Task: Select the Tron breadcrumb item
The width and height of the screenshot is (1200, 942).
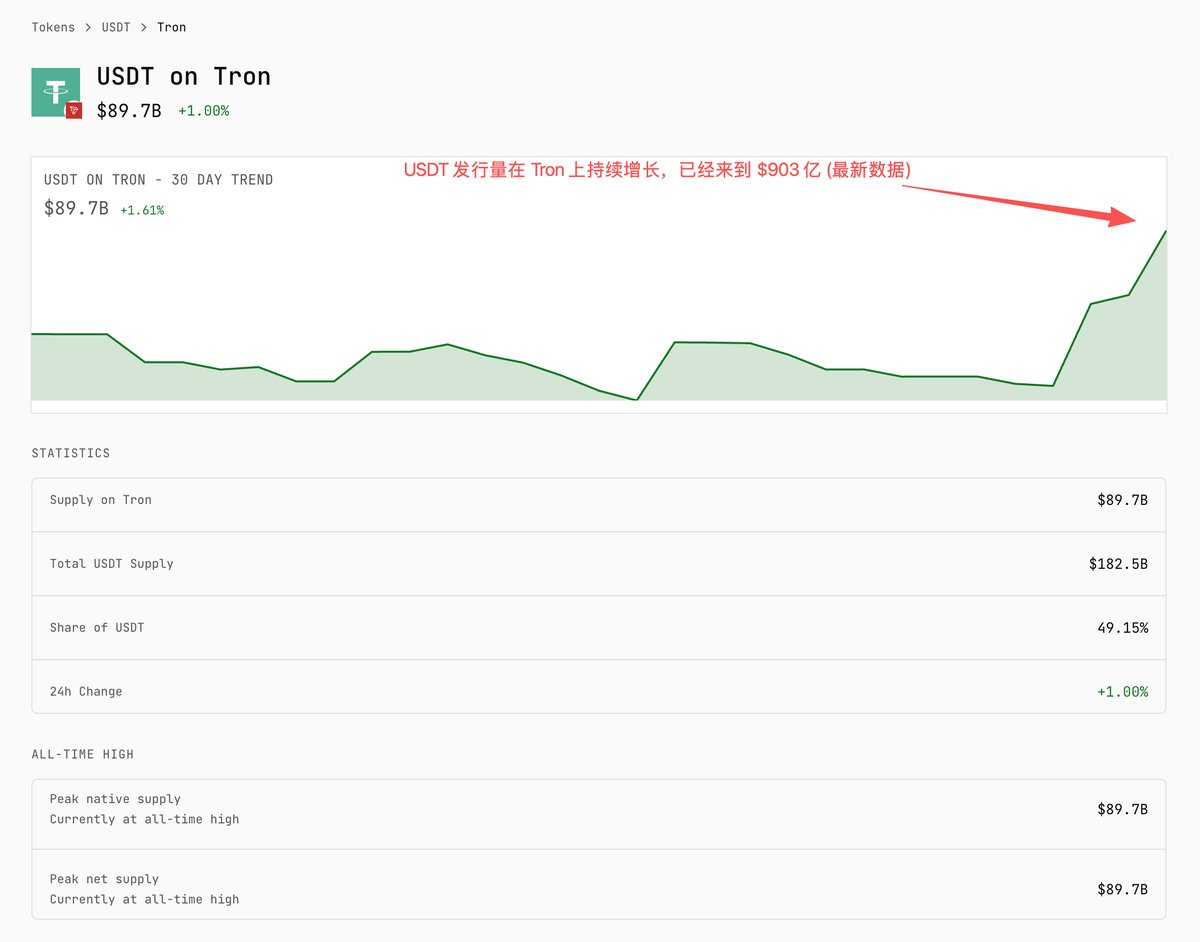Action: pos(171,27)
